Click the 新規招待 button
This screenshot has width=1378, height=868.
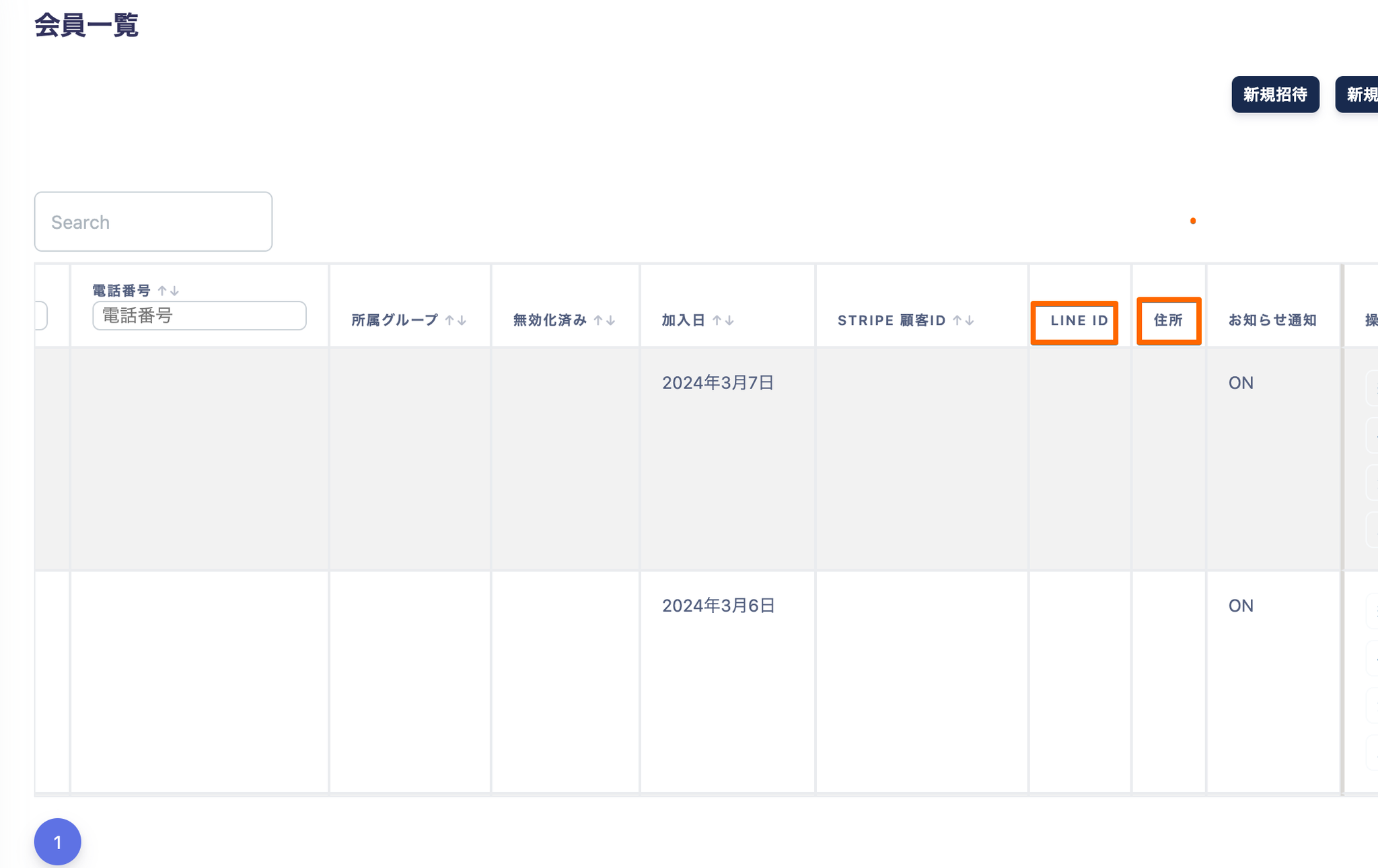1274,94
